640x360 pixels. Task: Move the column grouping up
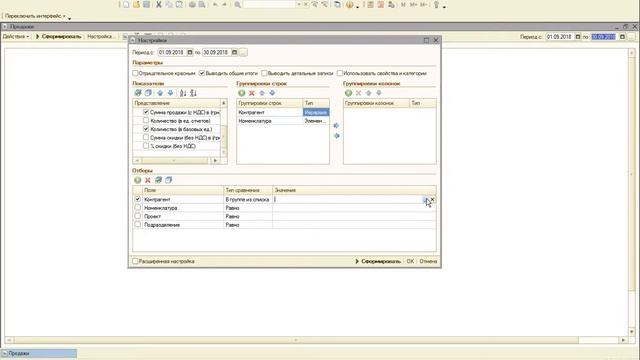click(369, 93)
